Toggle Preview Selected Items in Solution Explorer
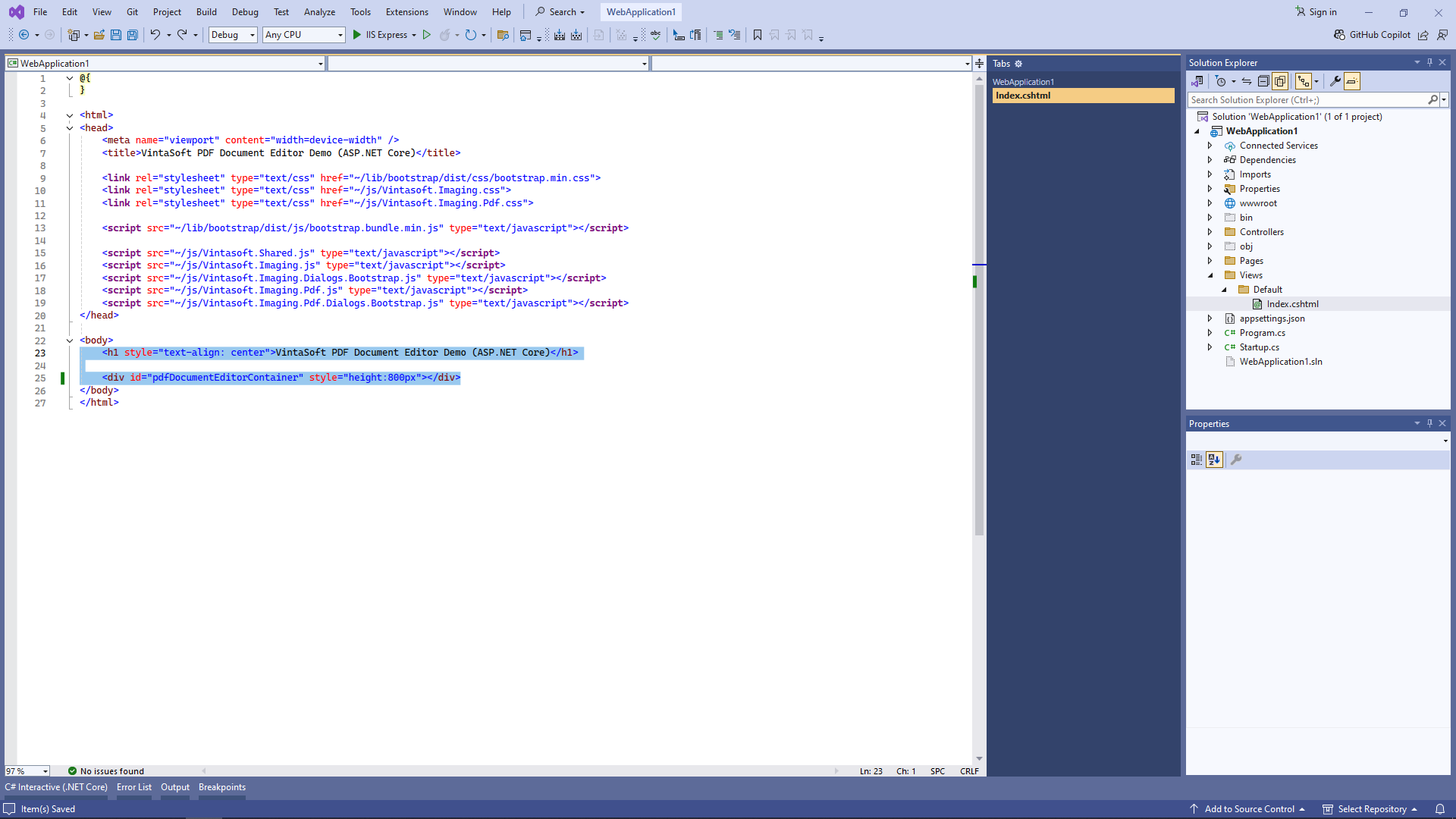1456x819 pixels. point(1352,81)
